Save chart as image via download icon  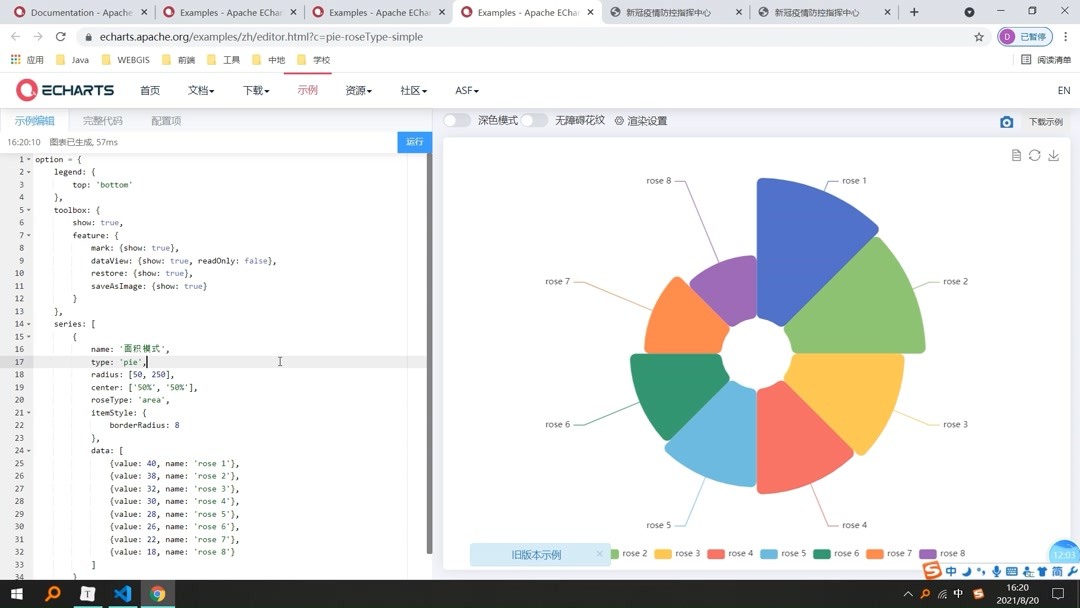pos(1053,155)
